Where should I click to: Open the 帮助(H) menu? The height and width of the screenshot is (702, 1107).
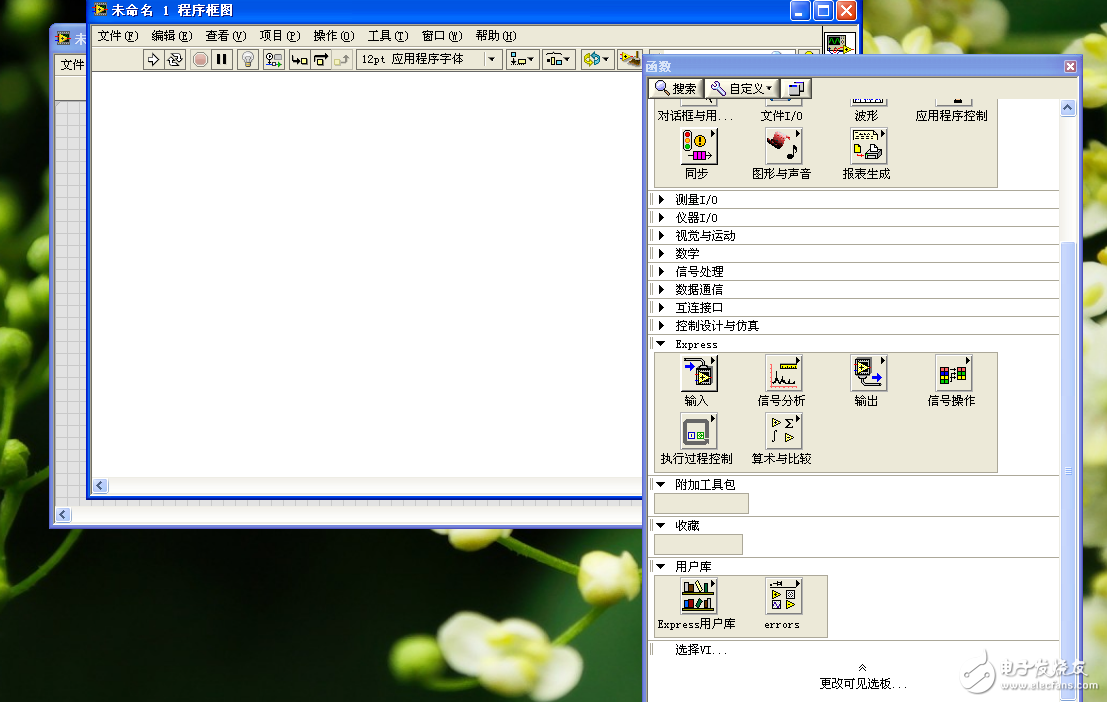coord(496,36)
